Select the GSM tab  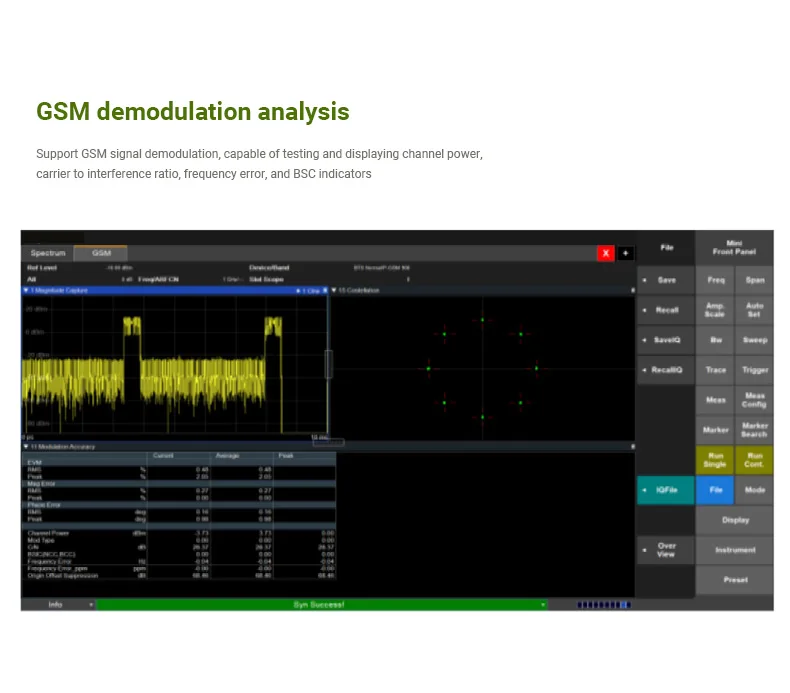coord(102,253)
